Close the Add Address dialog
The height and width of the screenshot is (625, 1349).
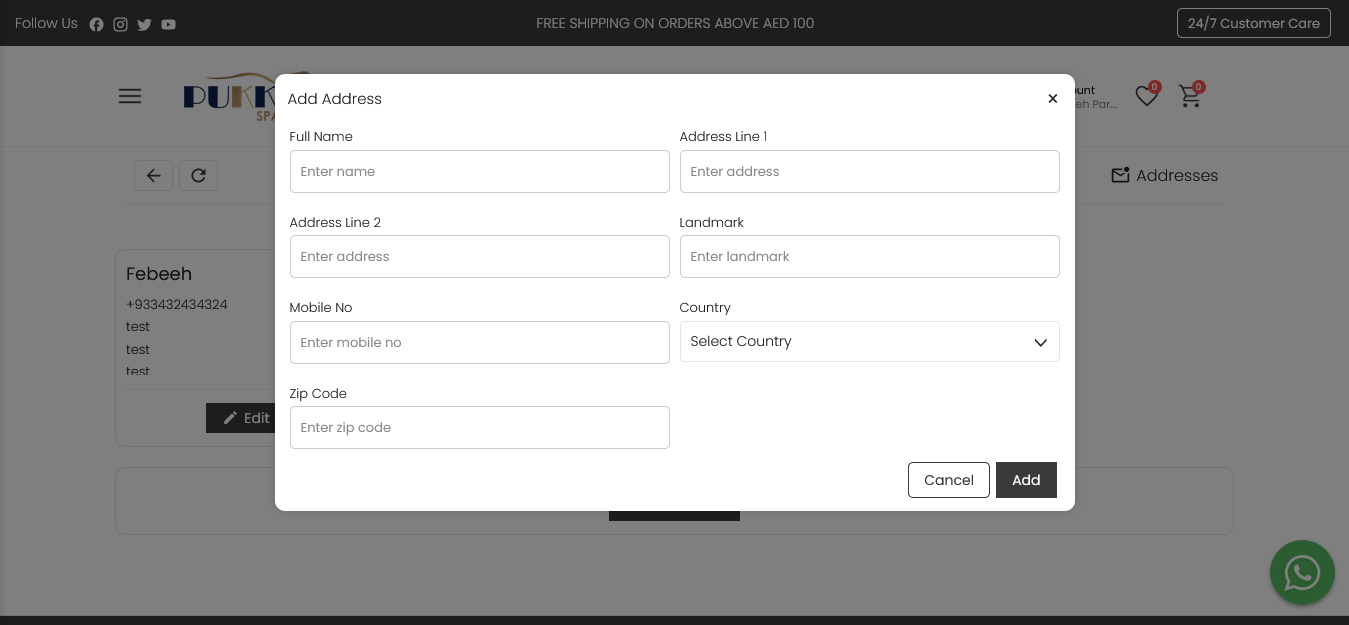1052,98
